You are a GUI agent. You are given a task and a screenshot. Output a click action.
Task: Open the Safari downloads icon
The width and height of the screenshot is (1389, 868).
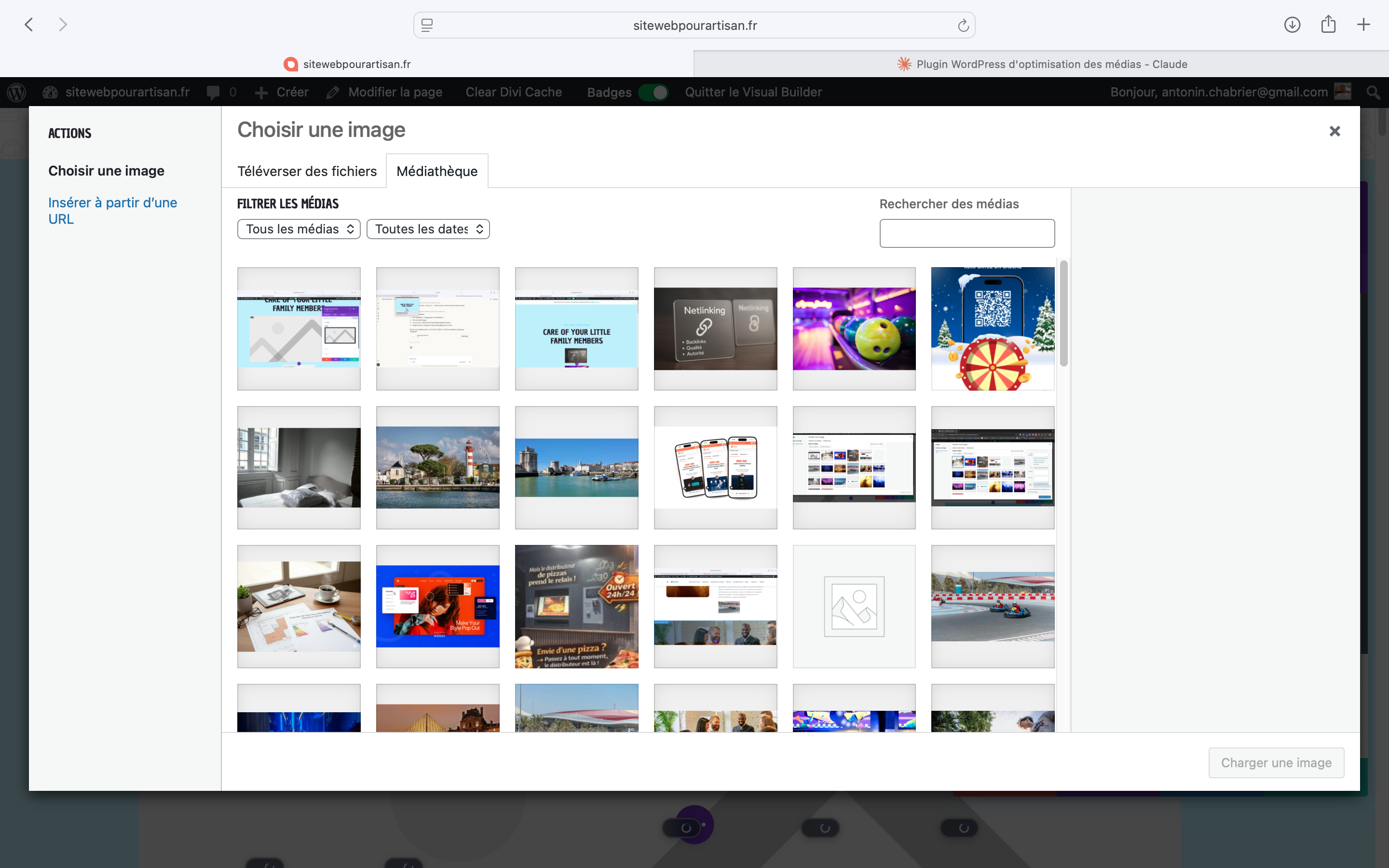(1292, 25)
